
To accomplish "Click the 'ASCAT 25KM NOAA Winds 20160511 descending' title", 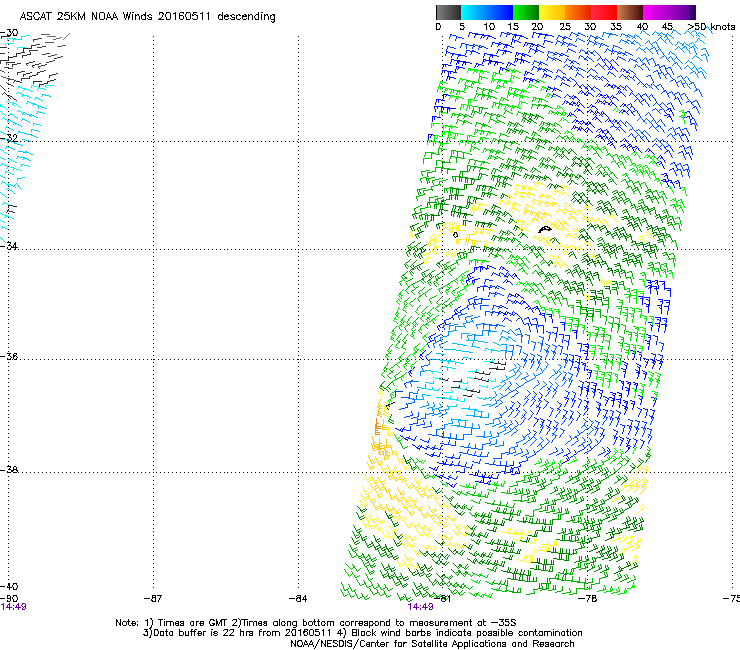I will [147, 16].
